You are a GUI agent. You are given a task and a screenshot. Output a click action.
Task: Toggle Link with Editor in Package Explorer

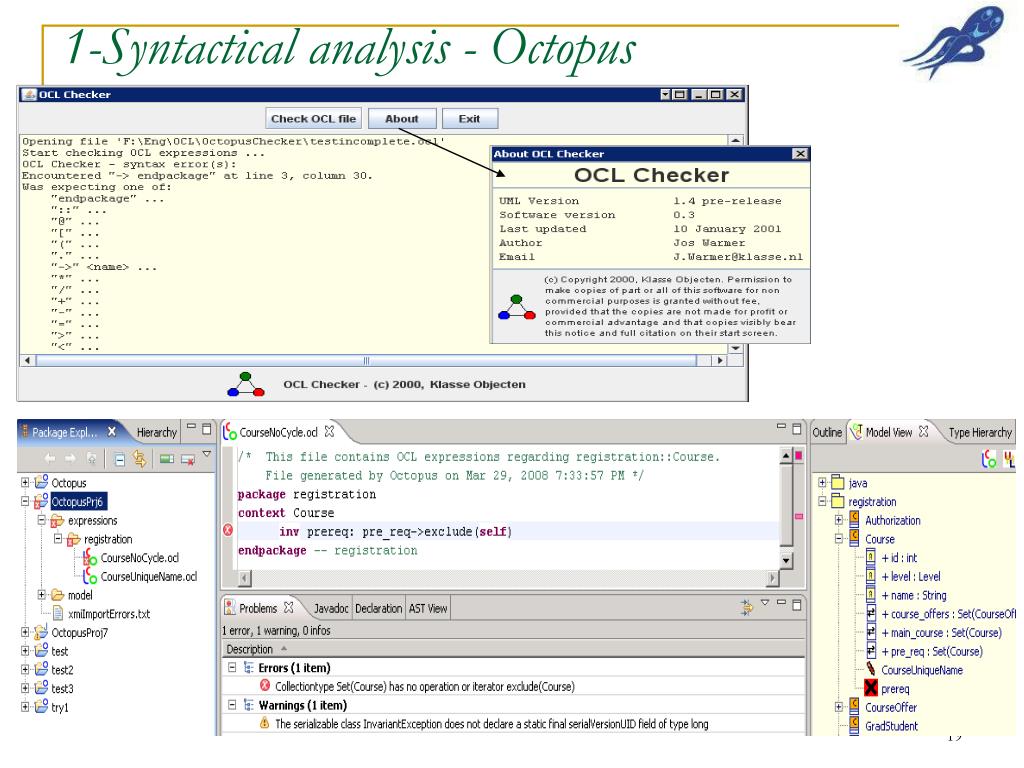(x=140, y=460)
